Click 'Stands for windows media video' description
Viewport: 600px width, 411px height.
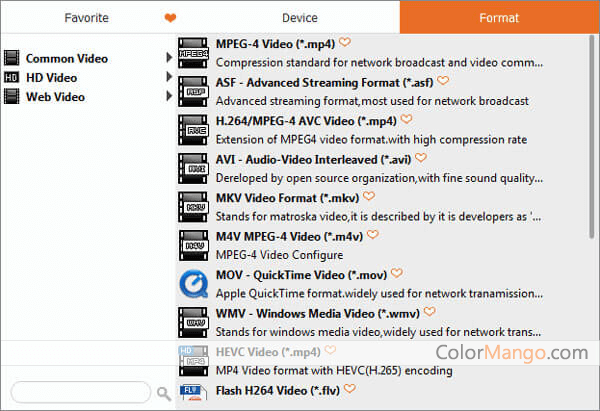[378, 332]
